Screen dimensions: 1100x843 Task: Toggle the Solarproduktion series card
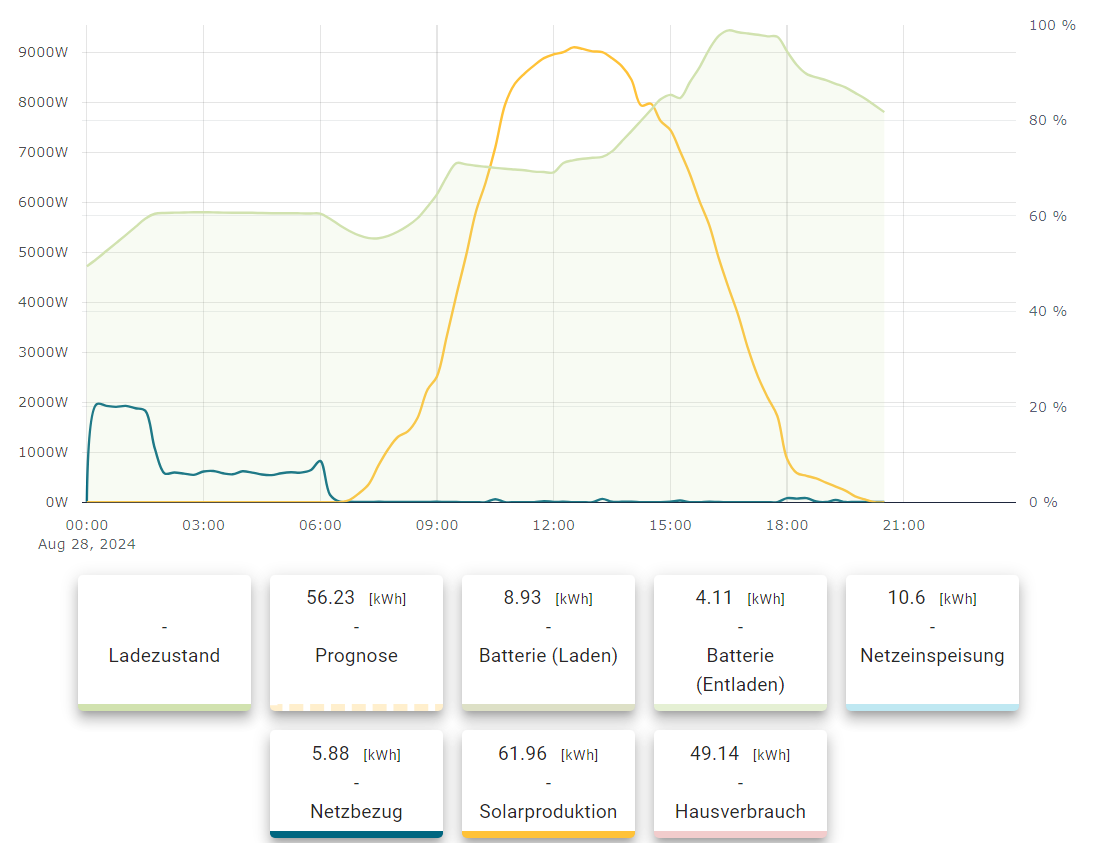coord(548,783)
